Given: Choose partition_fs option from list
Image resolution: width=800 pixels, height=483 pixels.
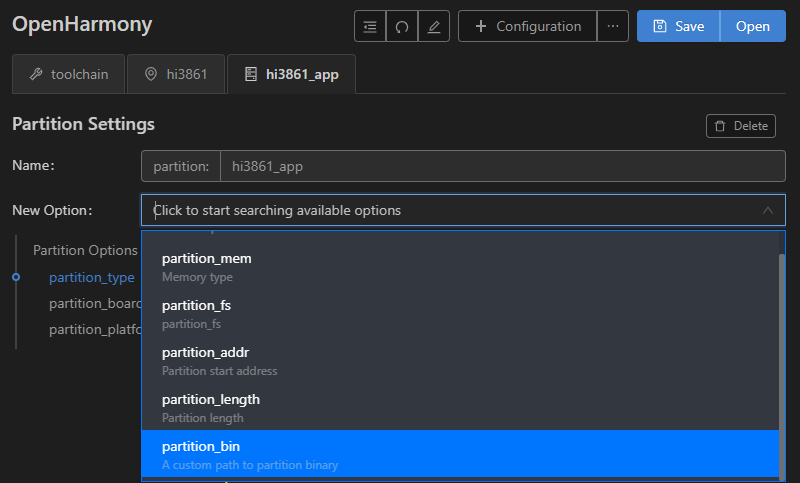Looking at the screenshot, I should click(x=460, y=314).
